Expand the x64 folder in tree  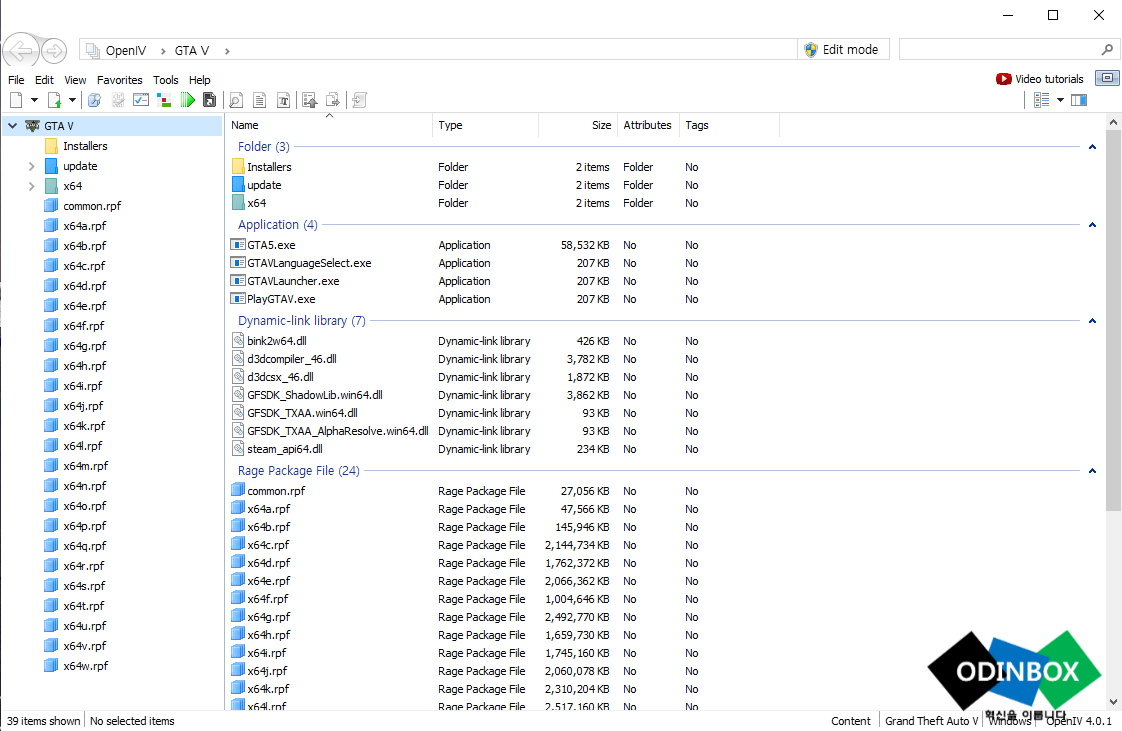[31, 186]
